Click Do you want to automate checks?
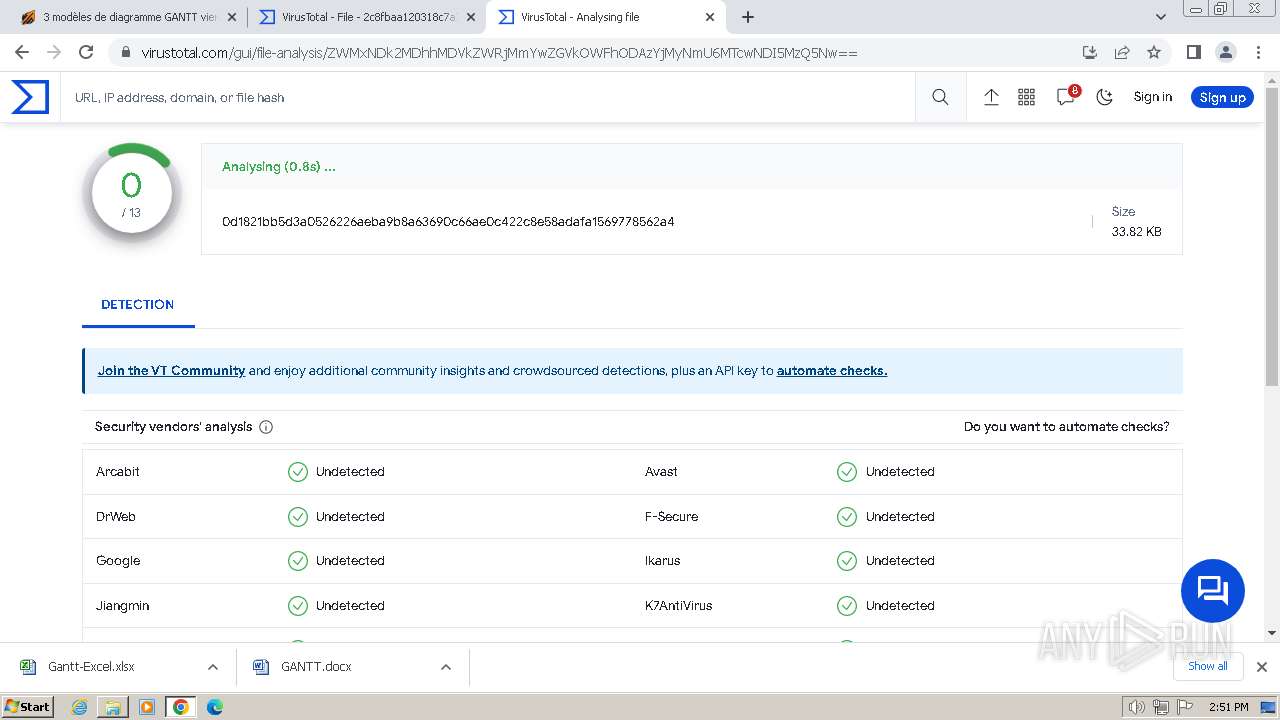Image resolution: width=1280 pixels, height=720 pixels. 1066,427
